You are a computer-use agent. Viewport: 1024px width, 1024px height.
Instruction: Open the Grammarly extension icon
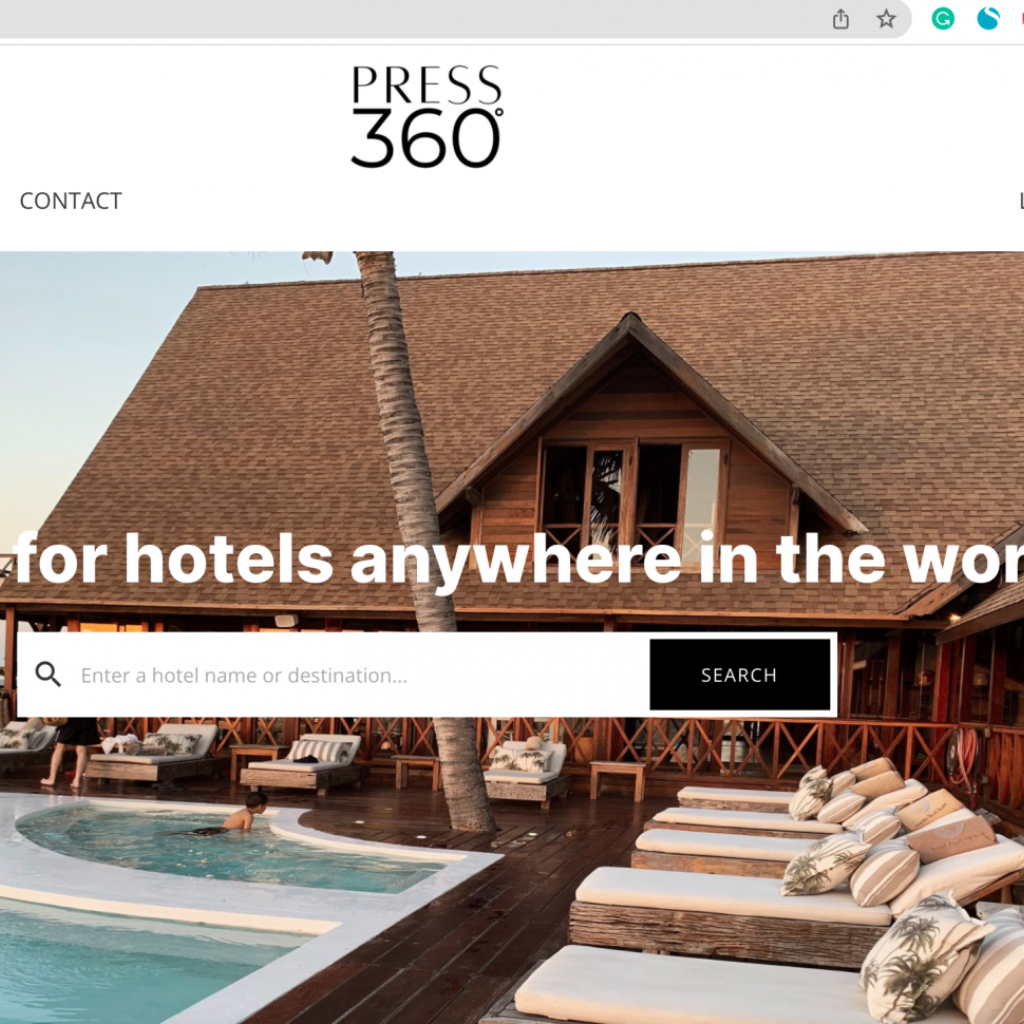pos(942,18)
